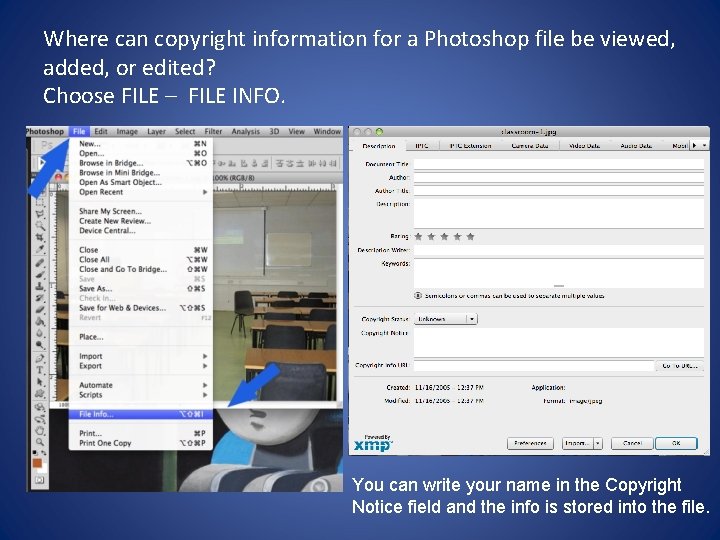This screenshot has height=540, width=720.
Task: Click the Document Title field
Action: pos(559,164)
